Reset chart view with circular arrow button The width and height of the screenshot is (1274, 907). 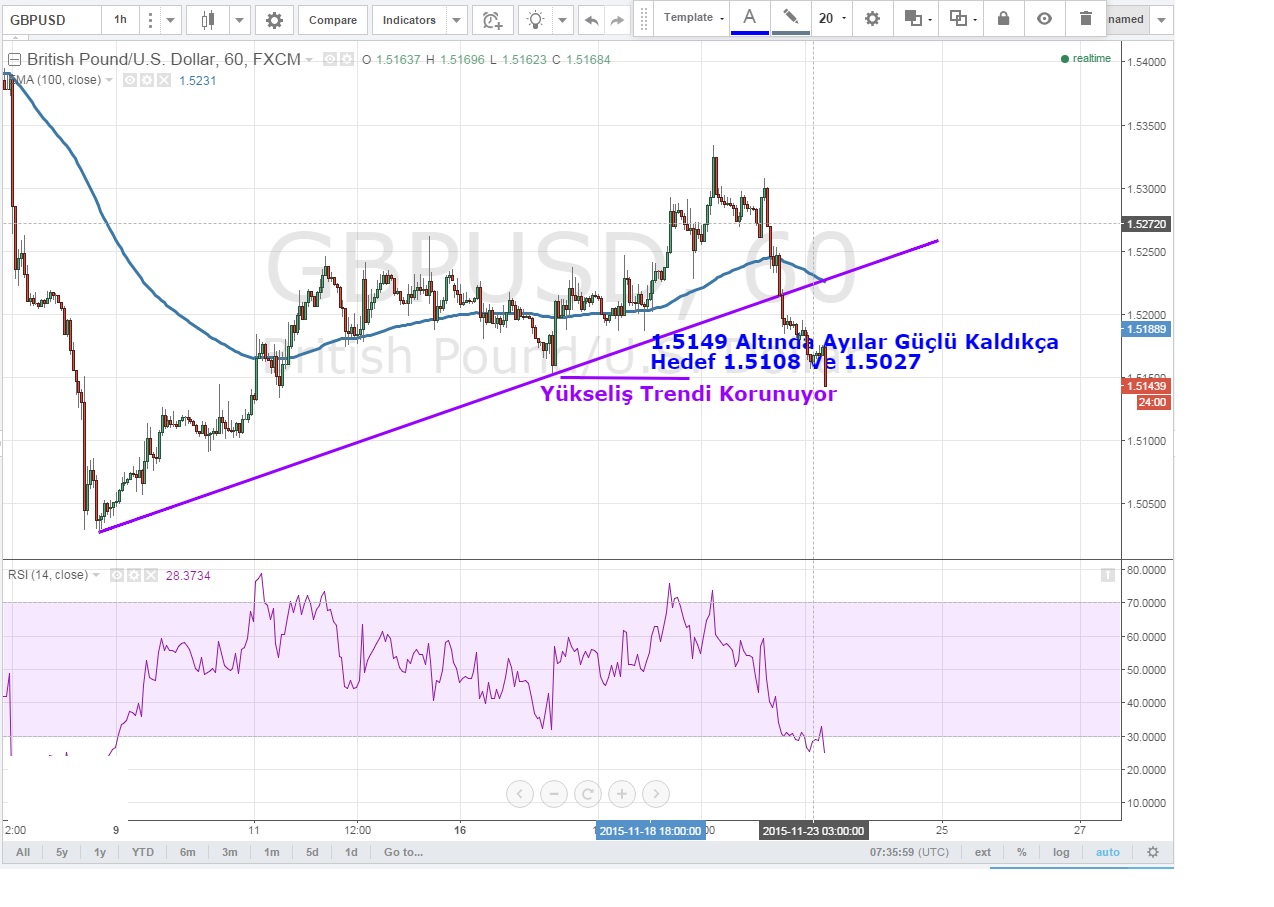pyautogui.click(x=588, y=794)
